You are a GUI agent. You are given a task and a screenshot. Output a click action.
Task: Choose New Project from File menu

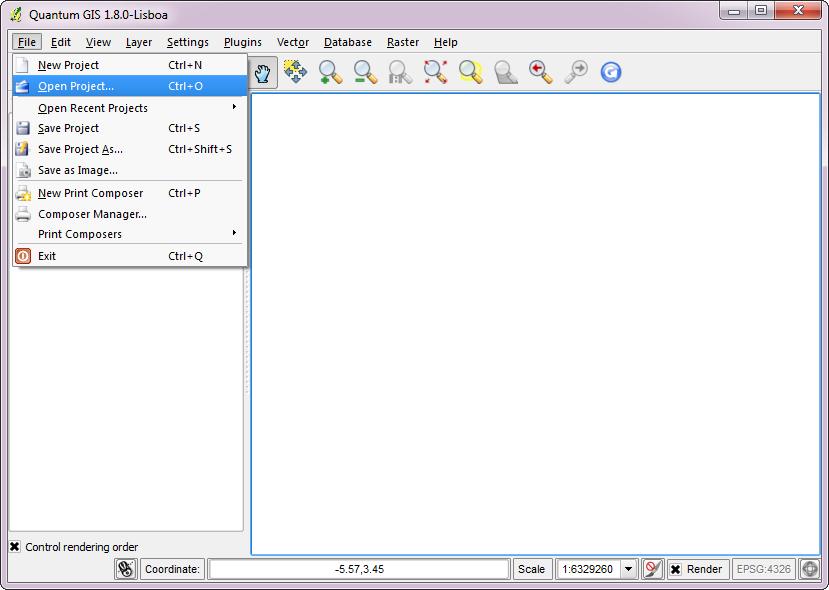(x=130, y=65)
